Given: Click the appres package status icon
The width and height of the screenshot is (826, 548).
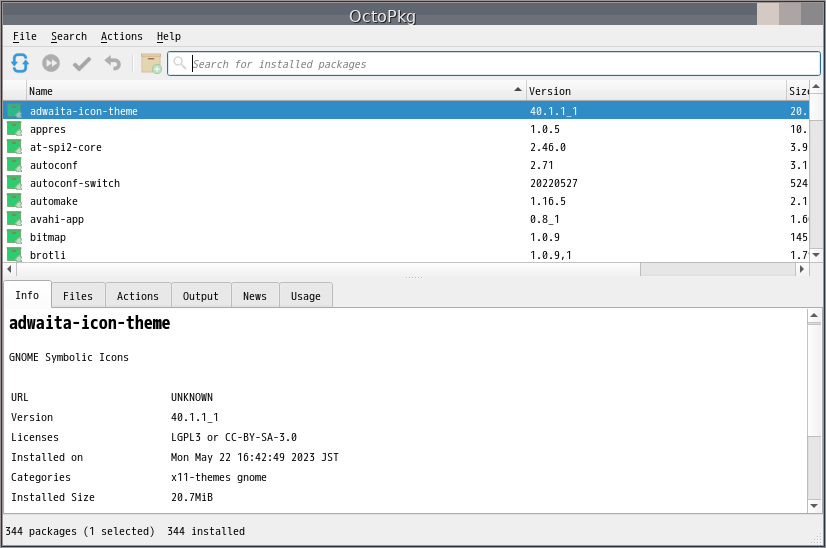Looking at the screenshot, I should click(x=15, y=129).
